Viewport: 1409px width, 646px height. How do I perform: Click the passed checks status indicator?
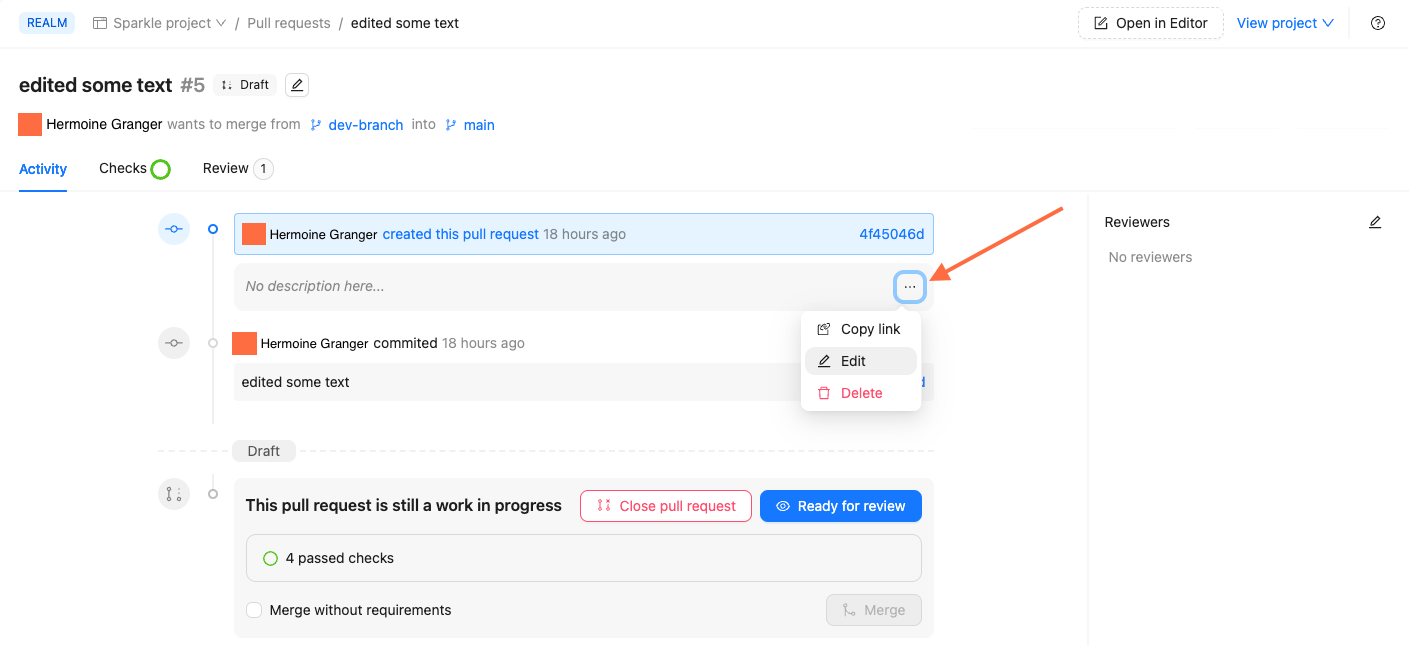tap(270, 558)
